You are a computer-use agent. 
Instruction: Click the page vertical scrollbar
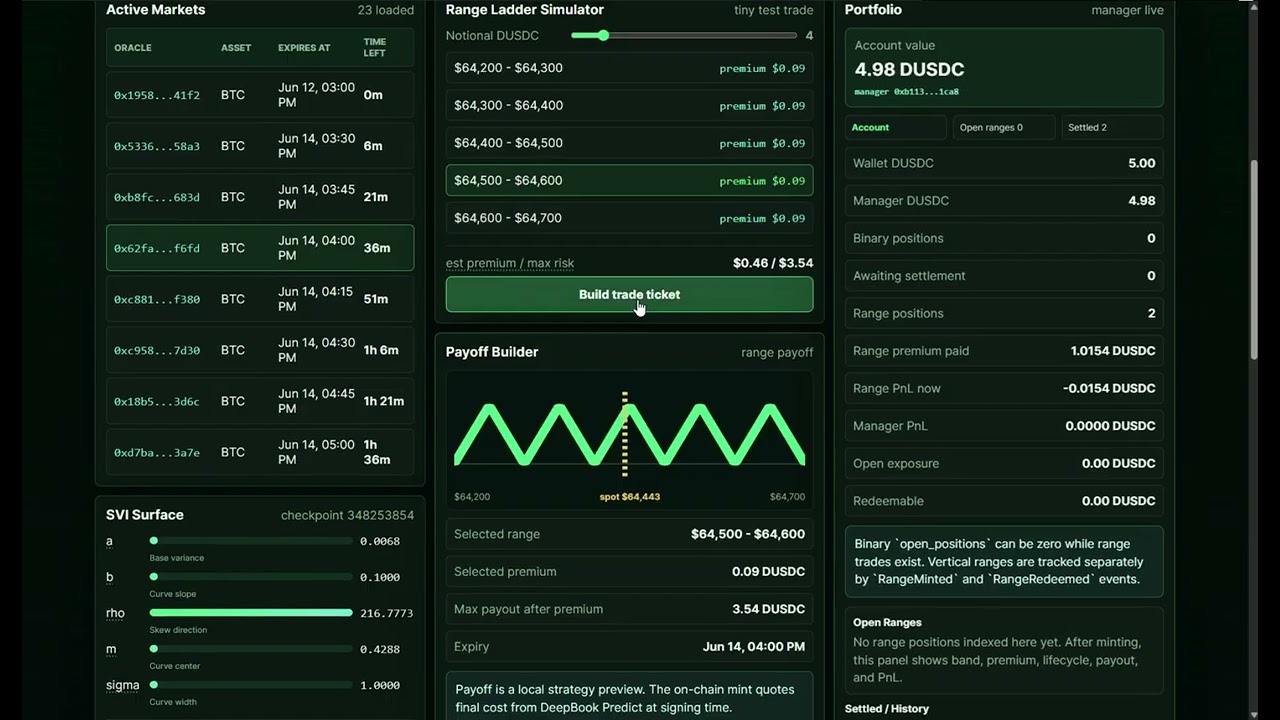click(1254, 260)
